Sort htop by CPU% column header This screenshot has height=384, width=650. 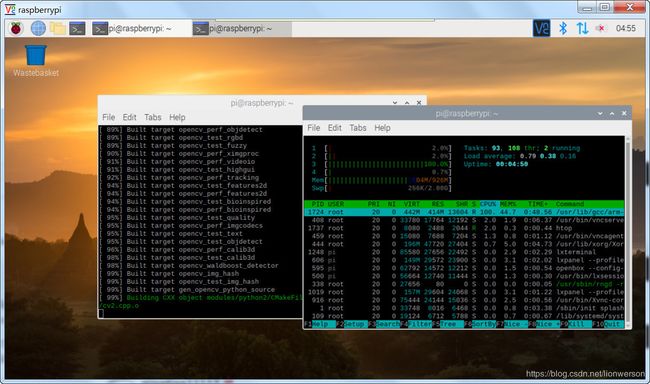pos(488,204)
